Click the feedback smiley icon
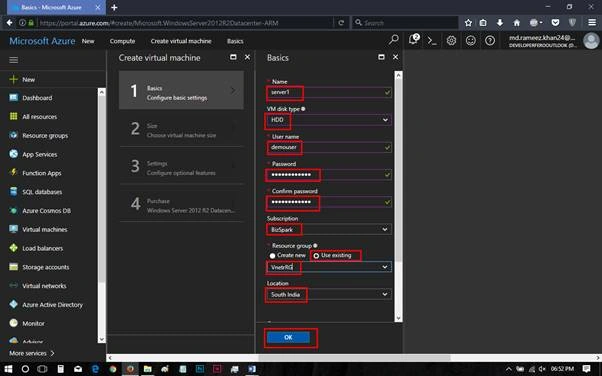Screen dimensions: 602x376 [x=471, y=40]
